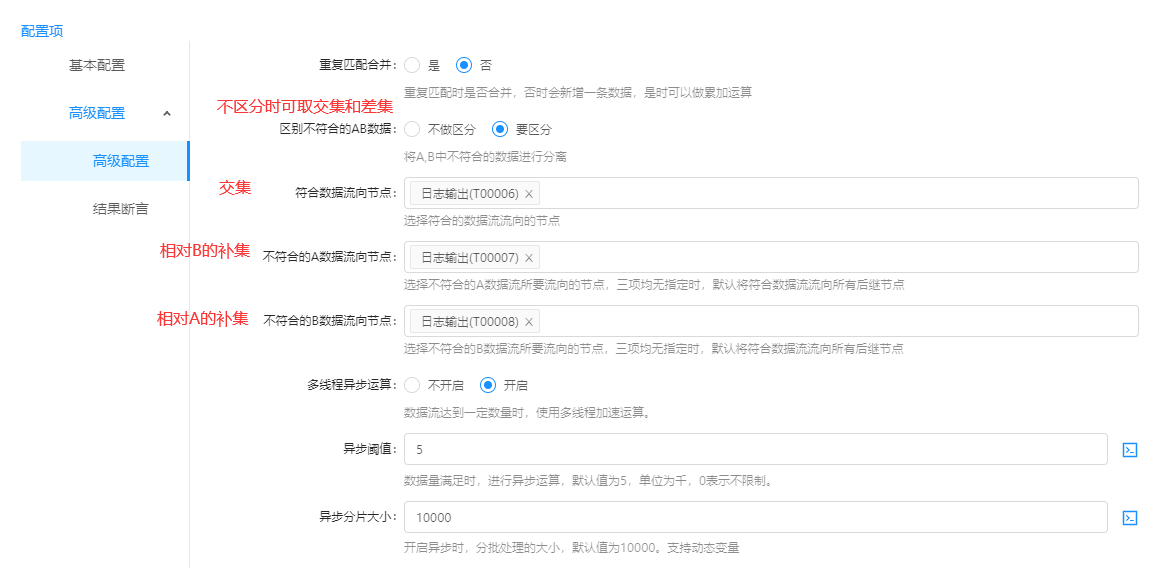The image size is (1161, 568).
Task: Remove the 日志输出(T00008) tag
Action: [x=529, y=322]
